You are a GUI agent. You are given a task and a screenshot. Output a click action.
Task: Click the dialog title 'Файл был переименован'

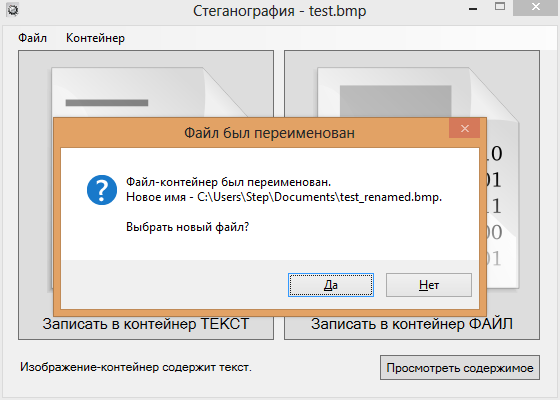click(270, 133)
